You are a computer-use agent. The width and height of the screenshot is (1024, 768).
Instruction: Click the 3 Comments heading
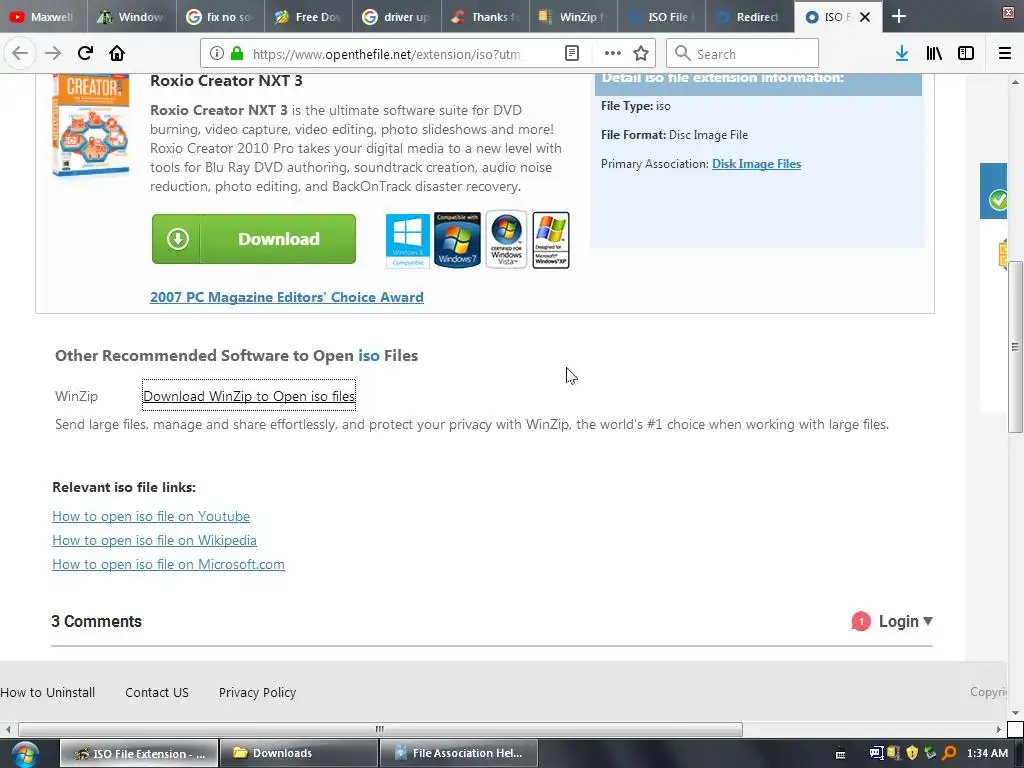click(97, 621)
